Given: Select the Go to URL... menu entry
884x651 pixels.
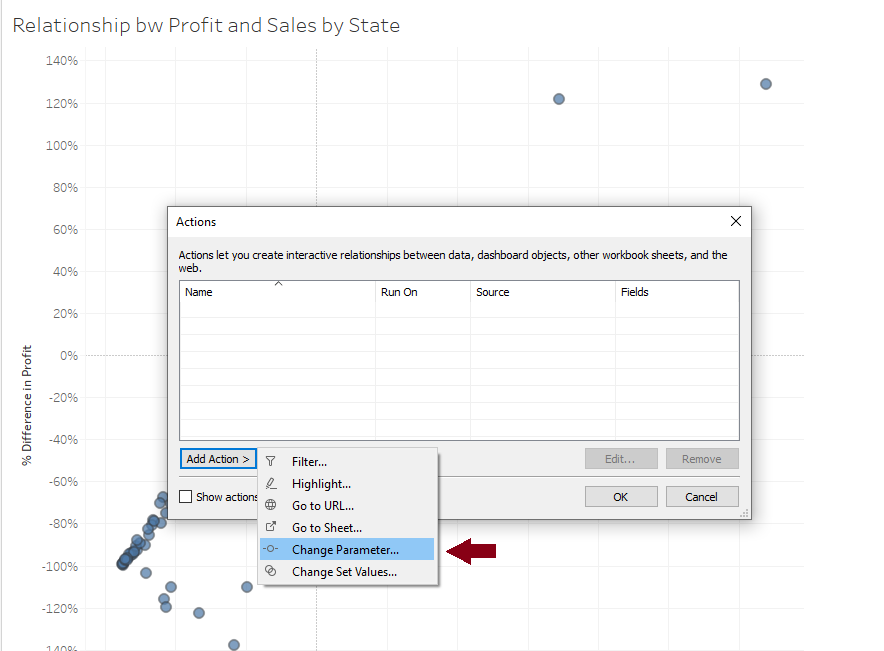Looking at the screenshot, I should point(323,506).
